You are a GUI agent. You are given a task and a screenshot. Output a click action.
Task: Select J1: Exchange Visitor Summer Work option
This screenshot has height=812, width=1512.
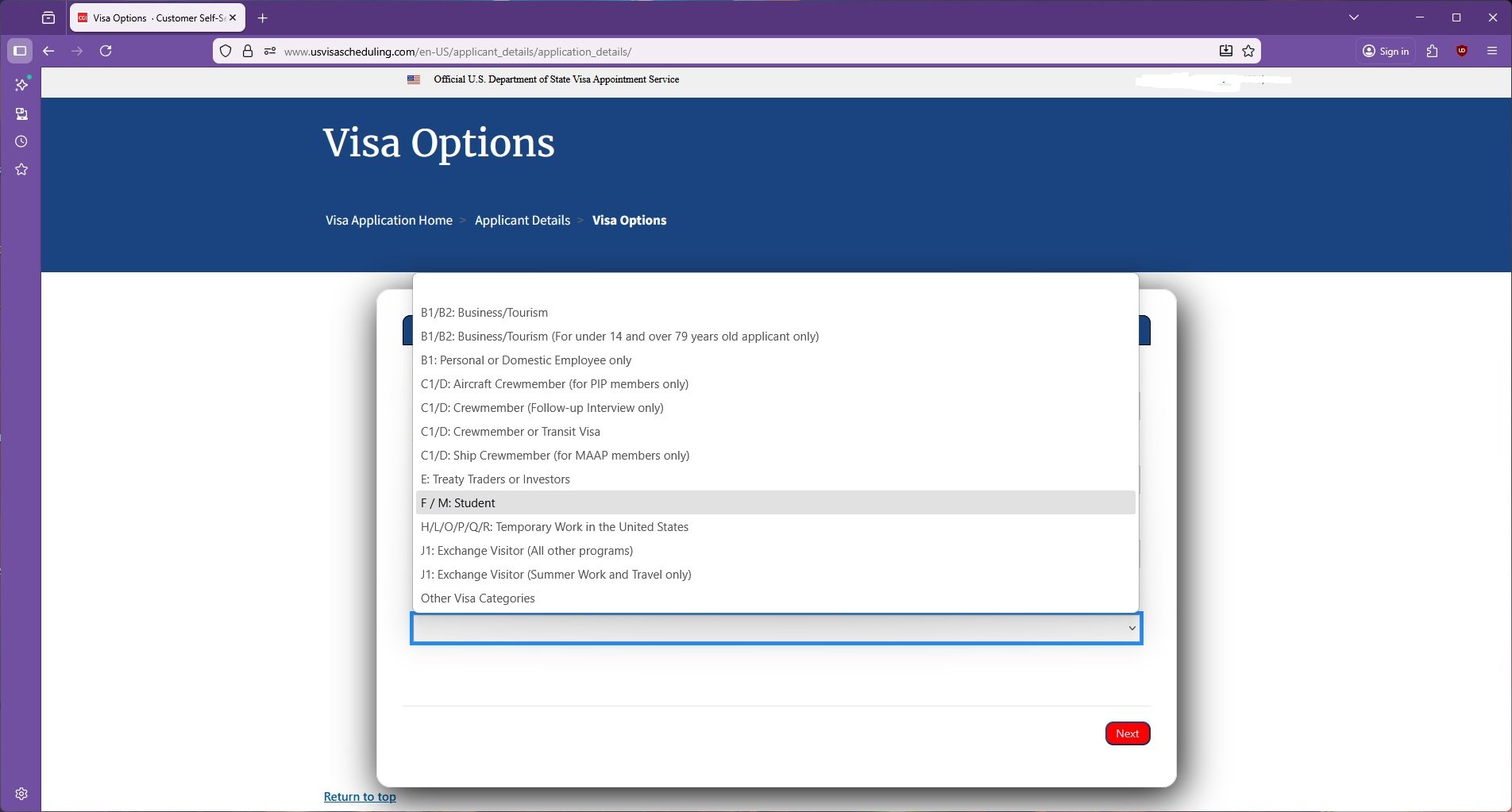point(555,575)
